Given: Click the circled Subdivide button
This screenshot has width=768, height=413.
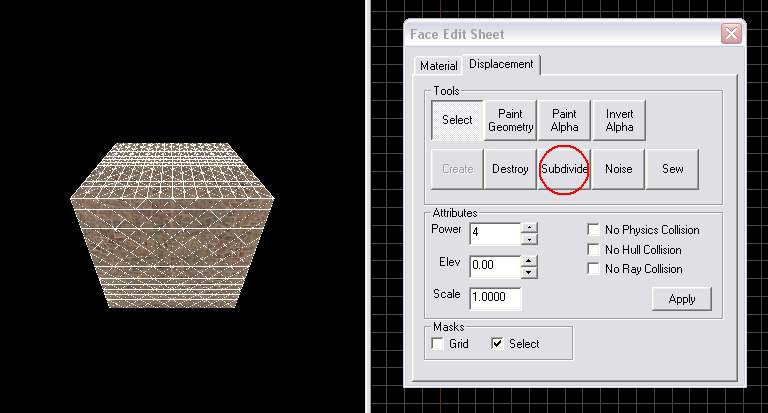Looking at the screenshot, I should pos(564,169).
